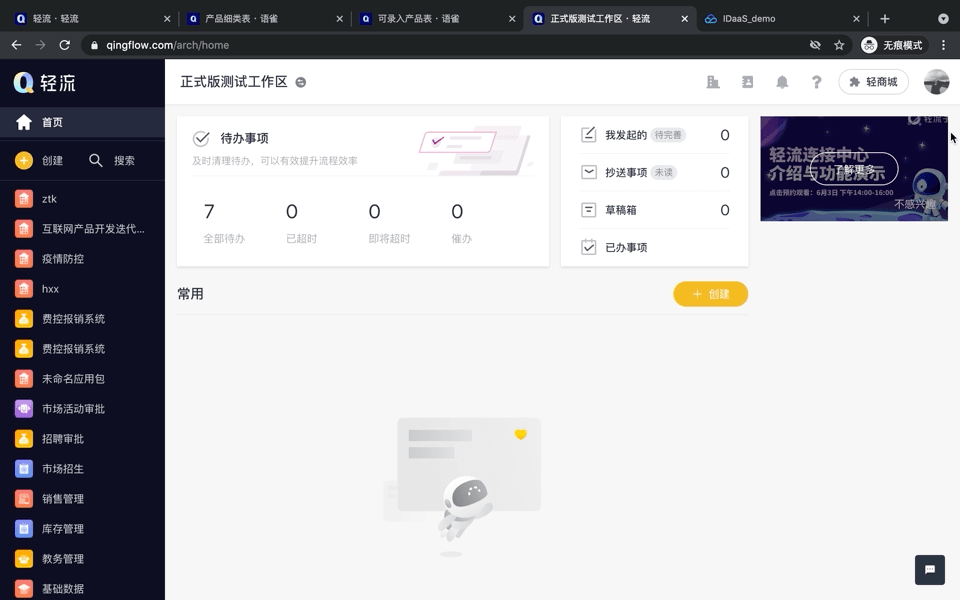This screenshot has width=960, height=600.
Task: Switch to IDaaS_demo tab
Action: click(x=782, y=18)
